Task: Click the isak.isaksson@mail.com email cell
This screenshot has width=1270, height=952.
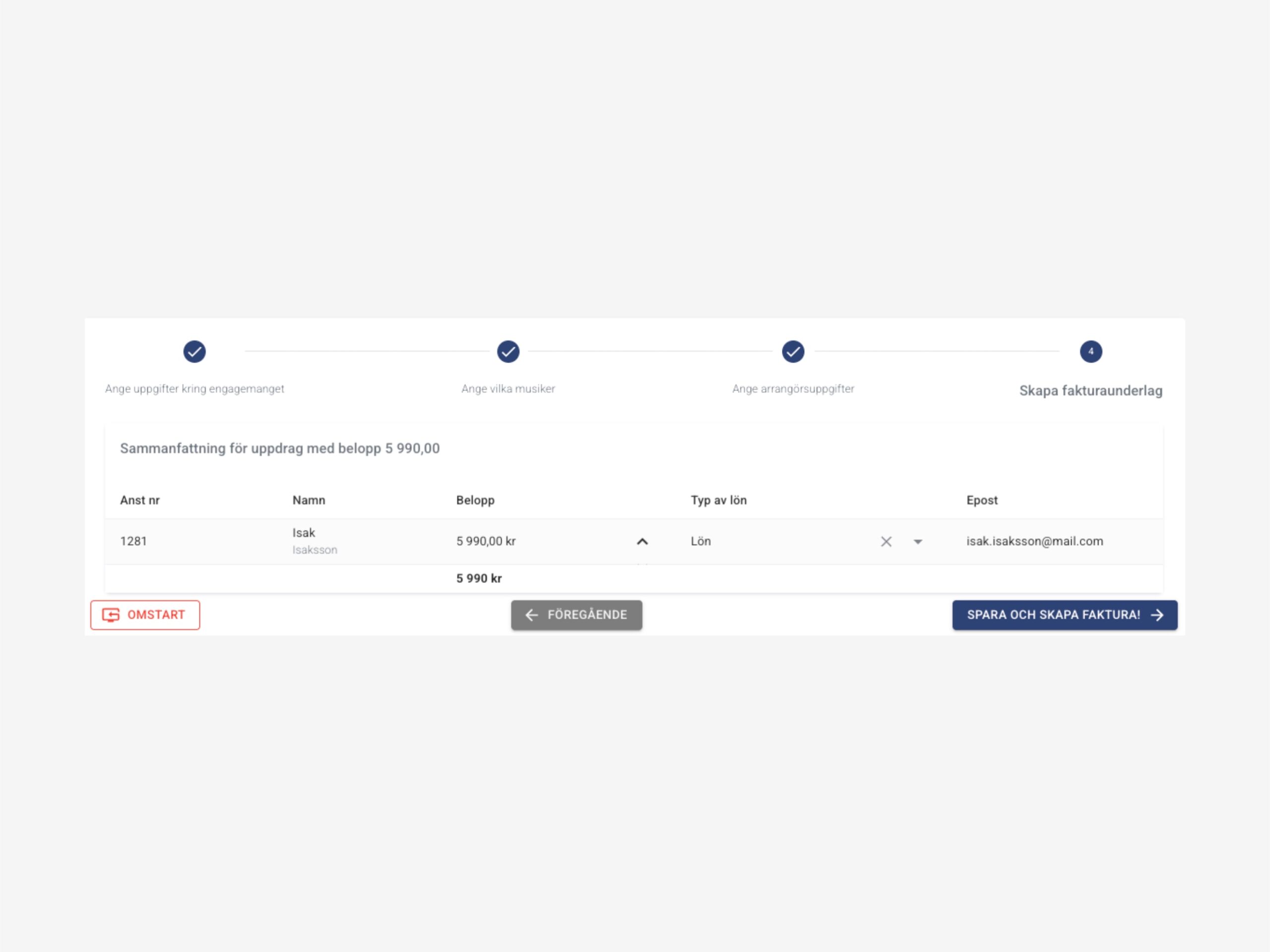Action: click(1034, 541)
